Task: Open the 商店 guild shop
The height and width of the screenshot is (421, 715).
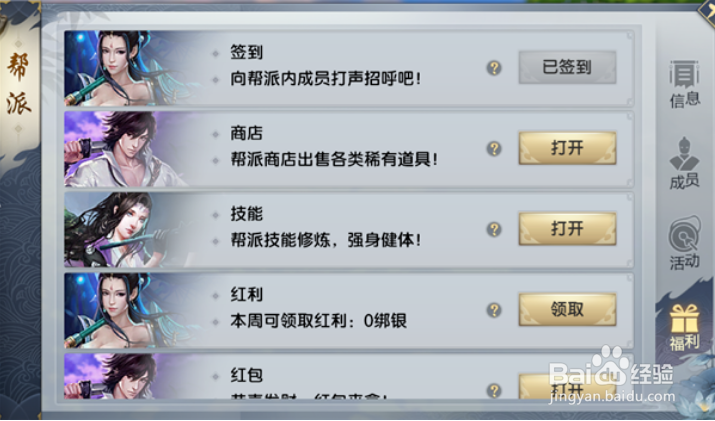Action: click(x=567, y=148)
